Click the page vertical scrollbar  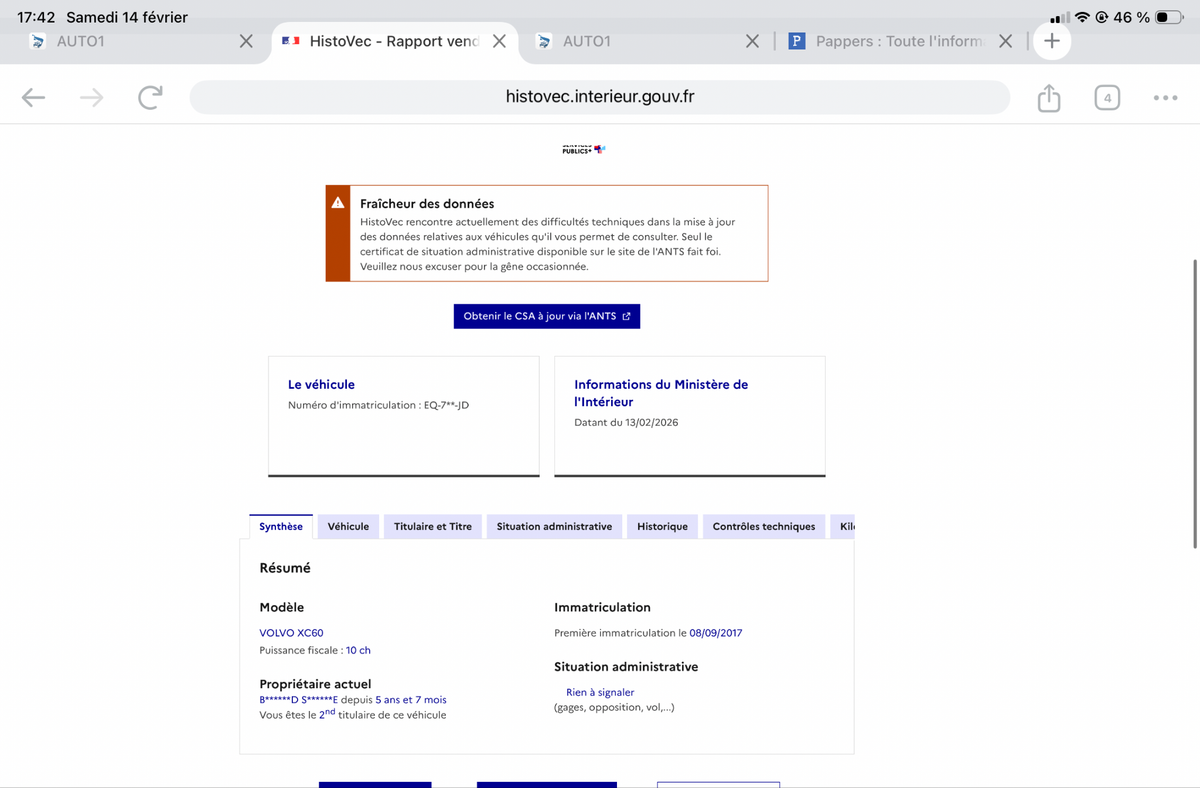coord(1196,403)
